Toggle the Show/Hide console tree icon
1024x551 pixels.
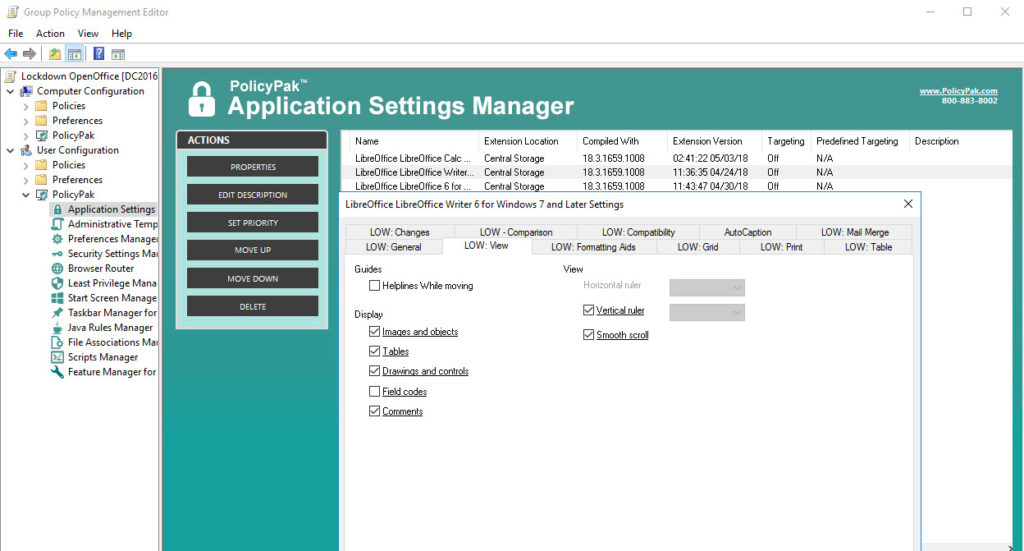[x=74, y=54]
